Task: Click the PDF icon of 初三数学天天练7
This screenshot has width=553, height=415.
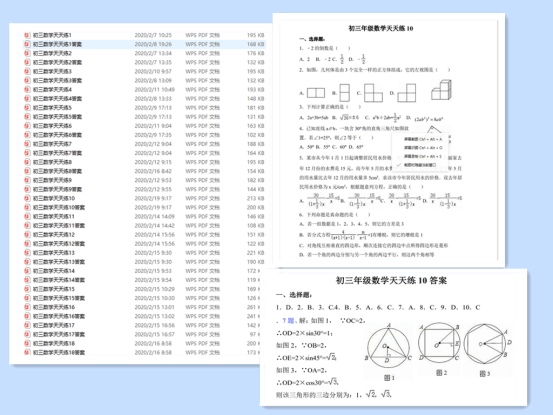Action: [x=27, y=144]
